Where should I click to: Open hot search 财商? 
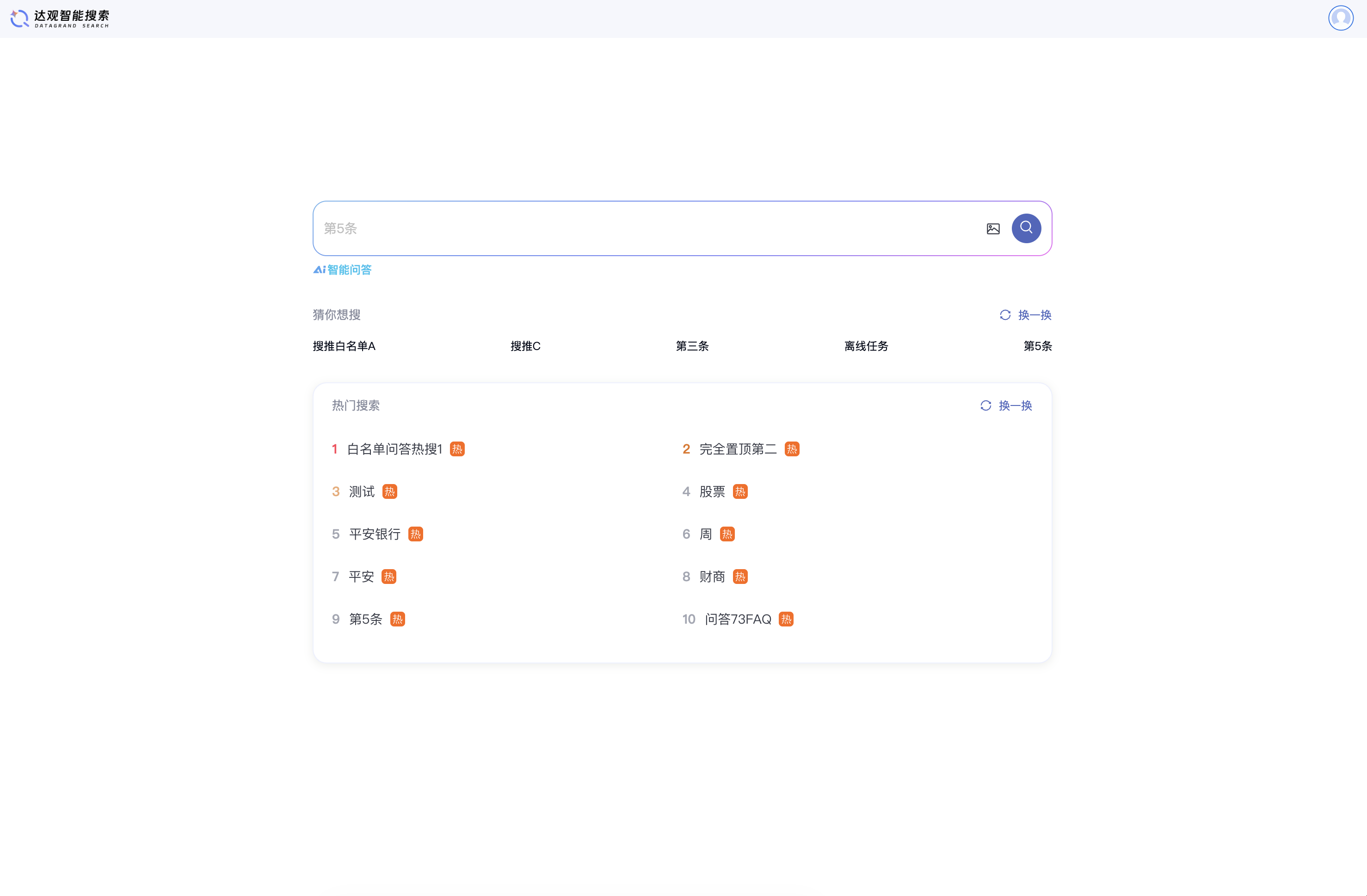coord(712,577)
